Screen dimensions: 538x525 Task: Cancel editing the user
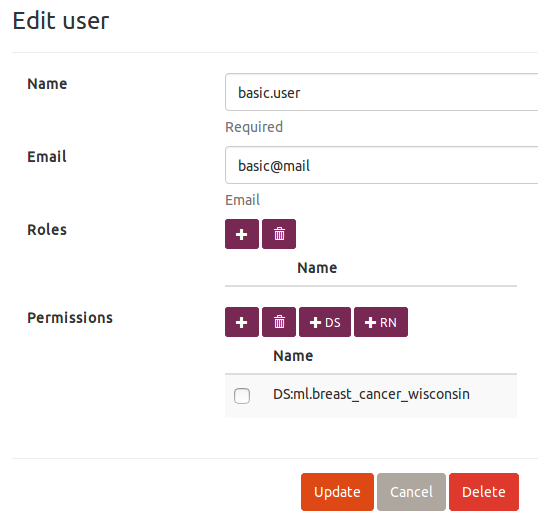[x=411, y=492]
